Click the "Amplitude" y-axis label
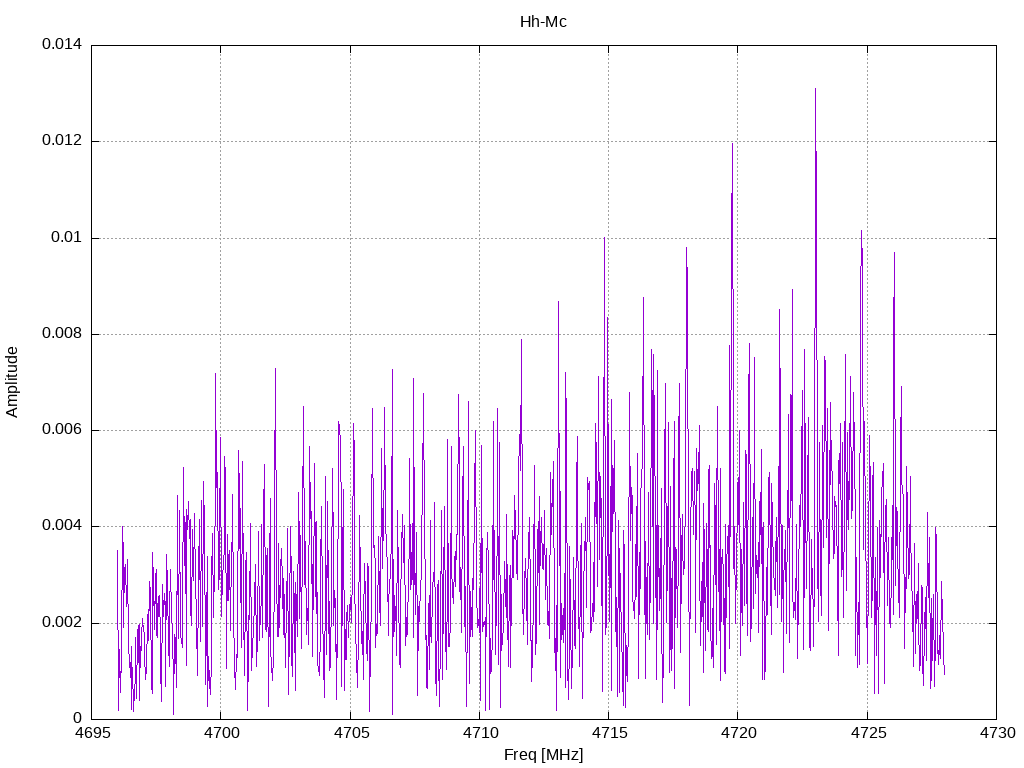The height and width of the screenshot is (768, 1024). 12,382
